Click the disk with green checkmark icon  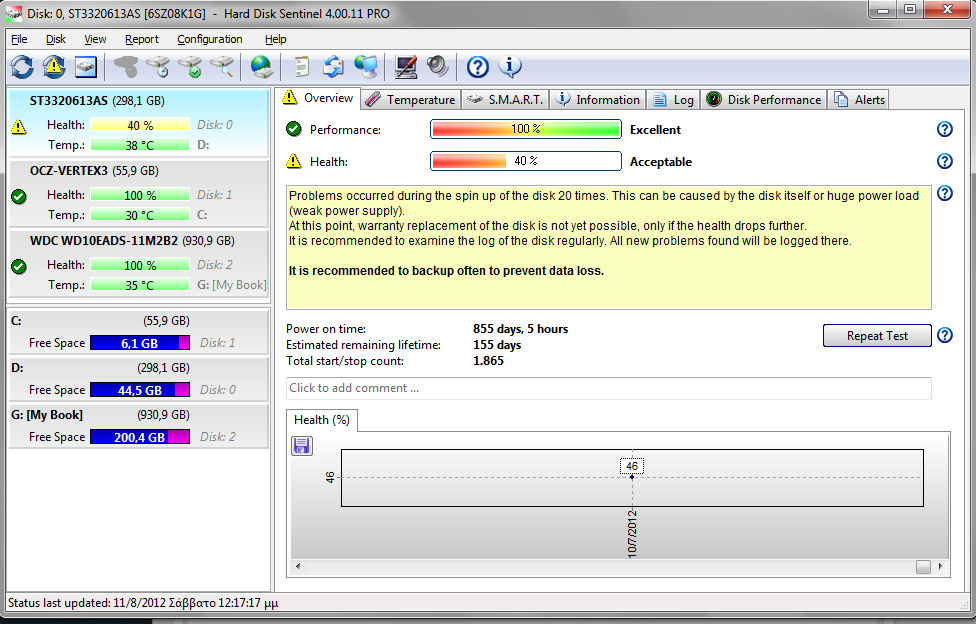[190, 67]
